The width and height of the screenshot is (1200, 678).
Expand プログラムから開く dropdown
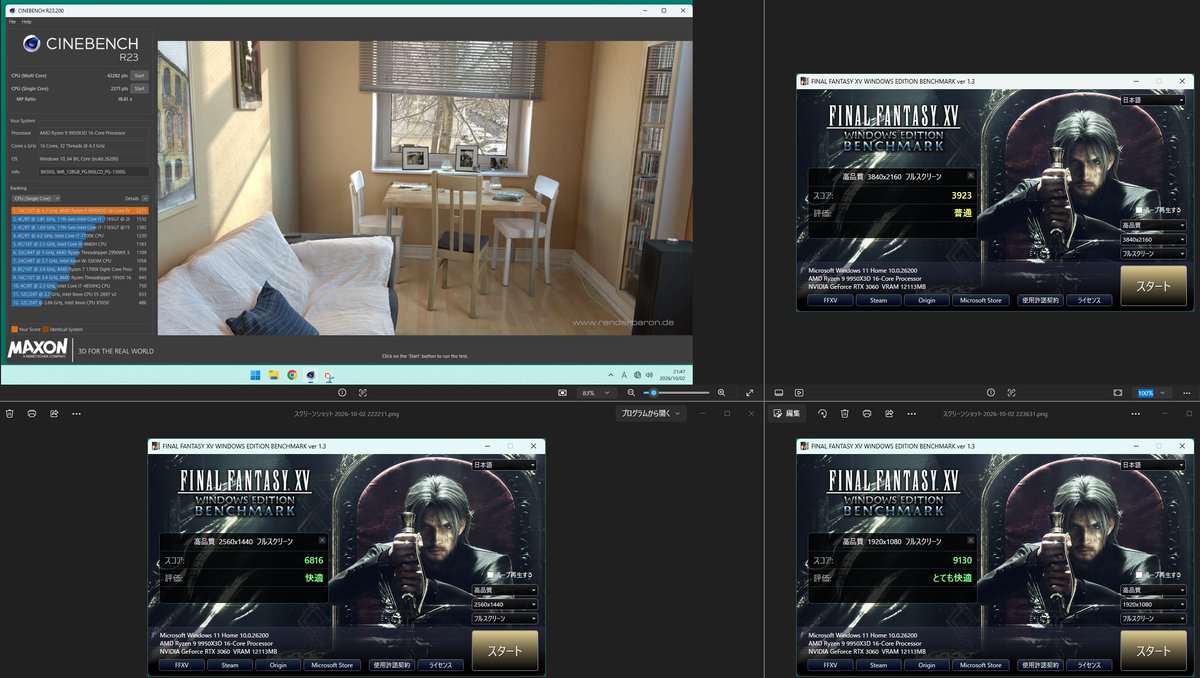650,413
